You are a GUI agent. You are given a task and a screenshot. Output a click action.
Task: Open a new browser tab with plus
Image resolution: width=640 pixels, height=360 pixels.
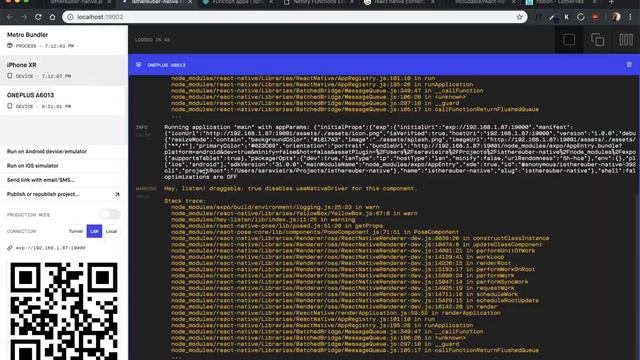coord(611,2)
